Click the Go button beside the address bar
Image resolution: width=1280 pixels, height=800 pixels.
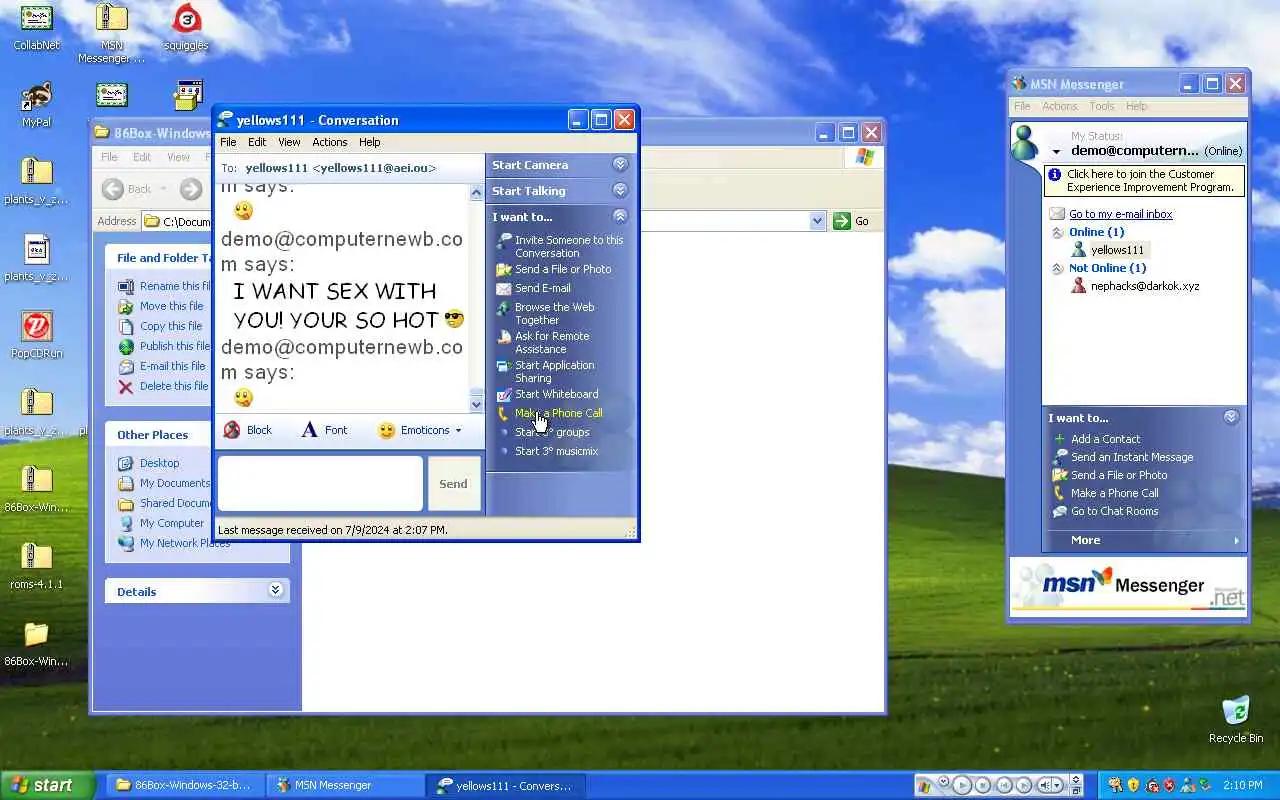[x=852, y=221]
